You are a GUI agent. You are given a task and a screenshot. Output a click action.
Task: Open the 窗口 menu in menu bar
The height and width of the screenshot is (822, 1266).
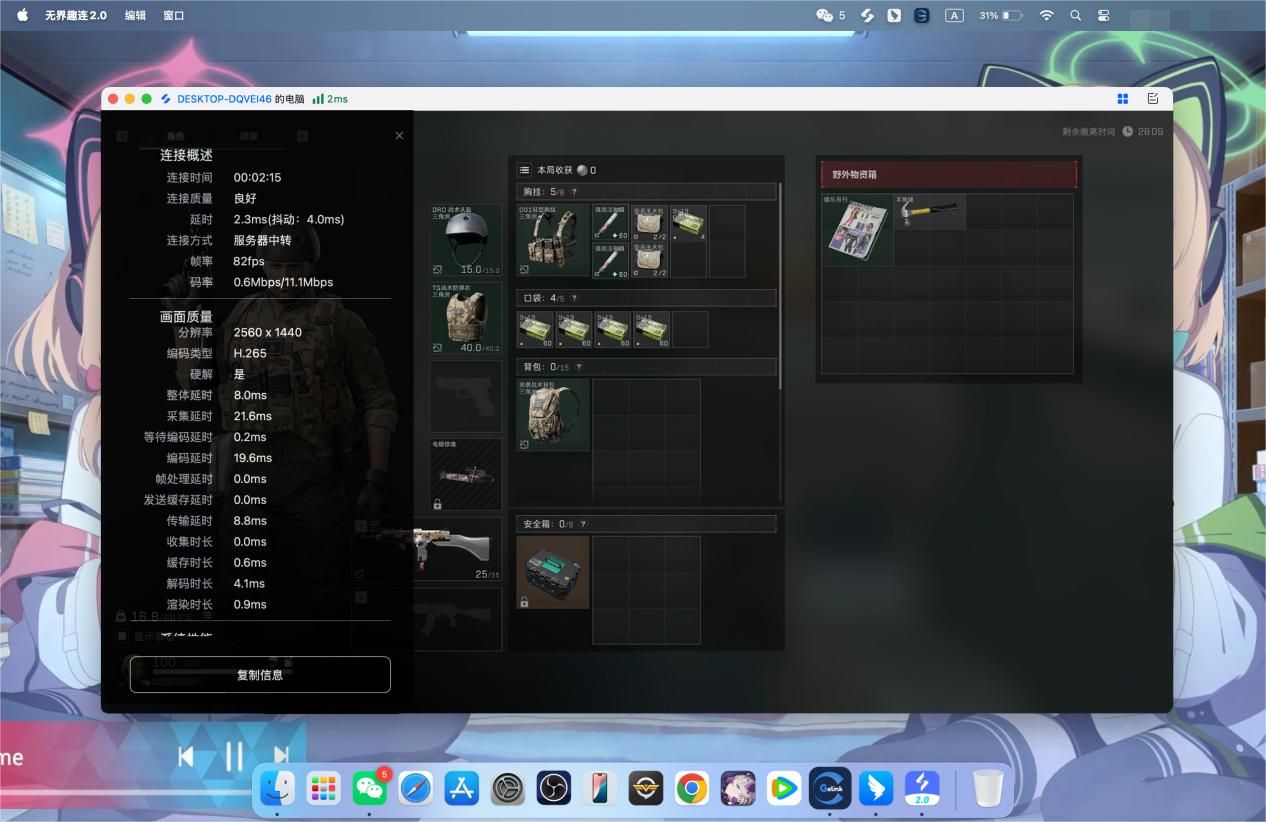(173, 16)
